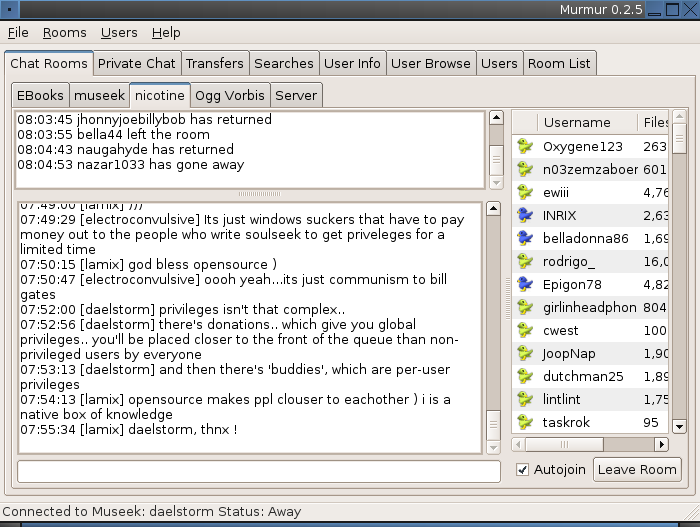Select user Oxygene123 in the list
700x527 pixels.
(x=590, y=146)
